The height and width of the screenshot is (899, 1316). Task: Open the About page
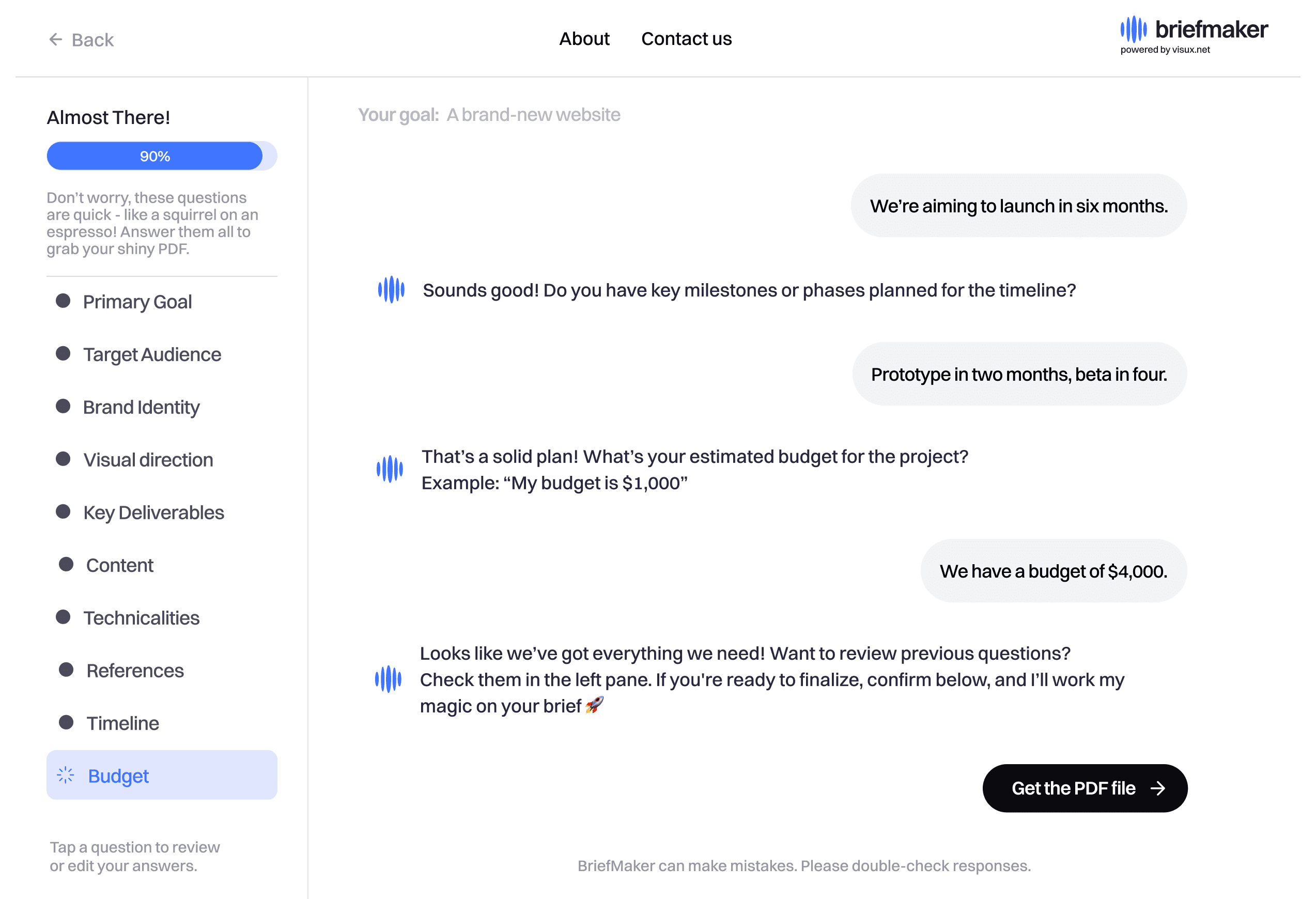click(584, 39)
